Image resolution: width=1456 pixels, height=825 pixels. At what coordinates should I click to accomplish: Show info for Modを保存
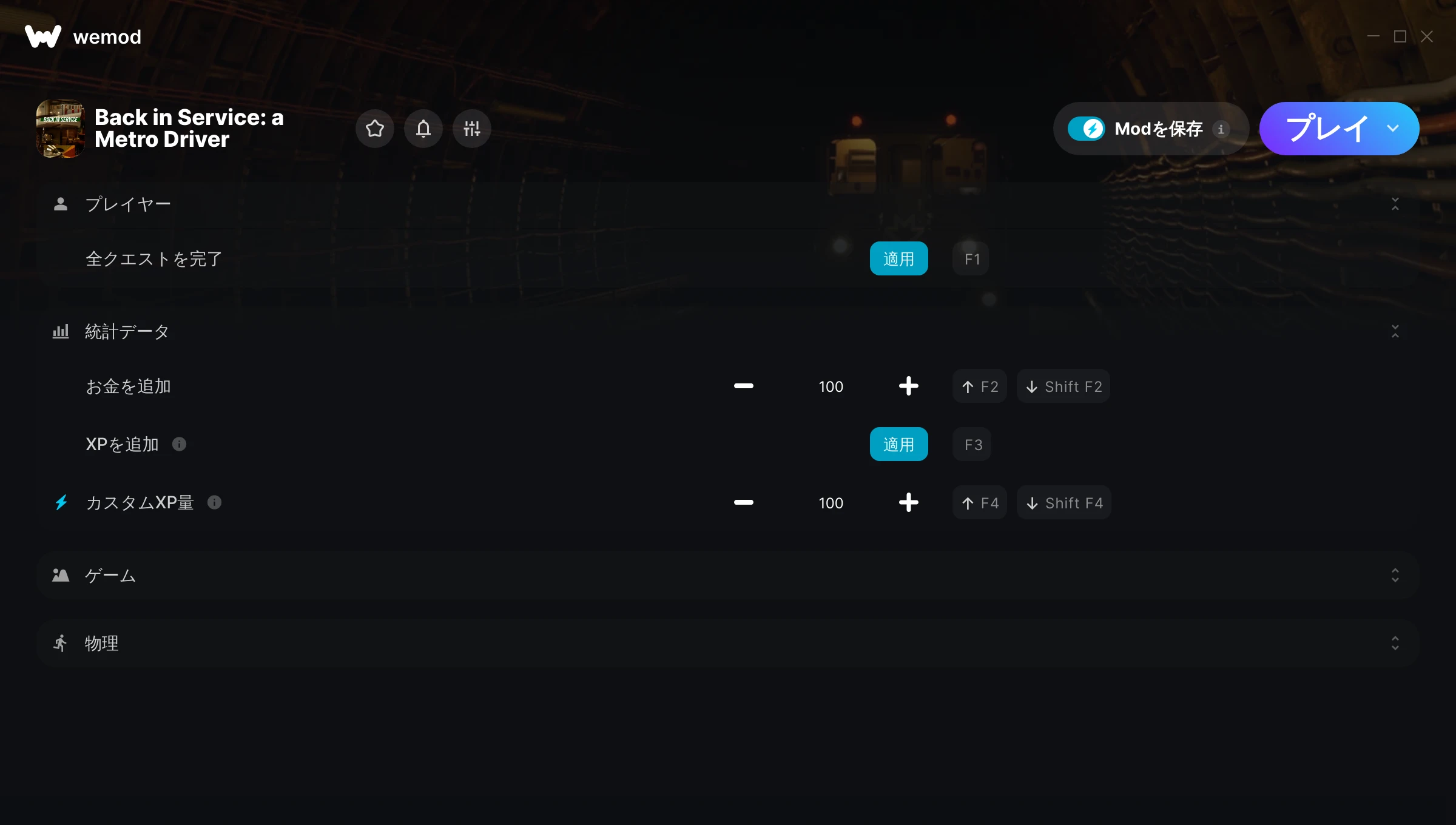pos(1221,129)
